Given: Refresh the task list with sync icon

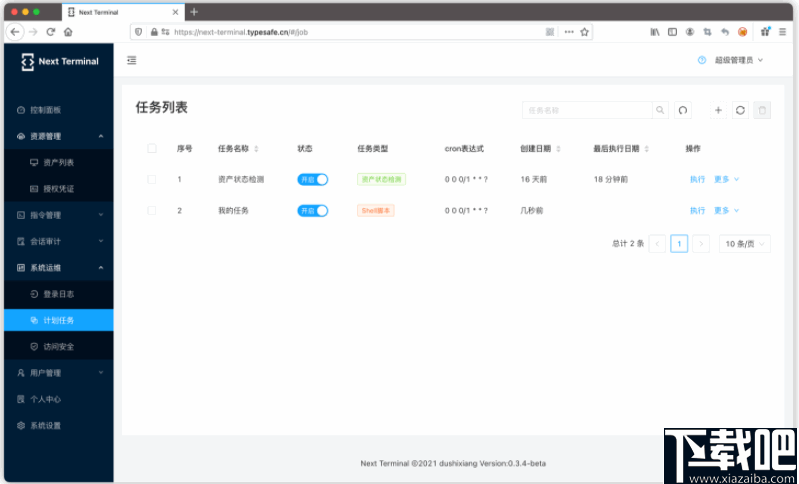Looking at the screenshot, I should 740,110.
